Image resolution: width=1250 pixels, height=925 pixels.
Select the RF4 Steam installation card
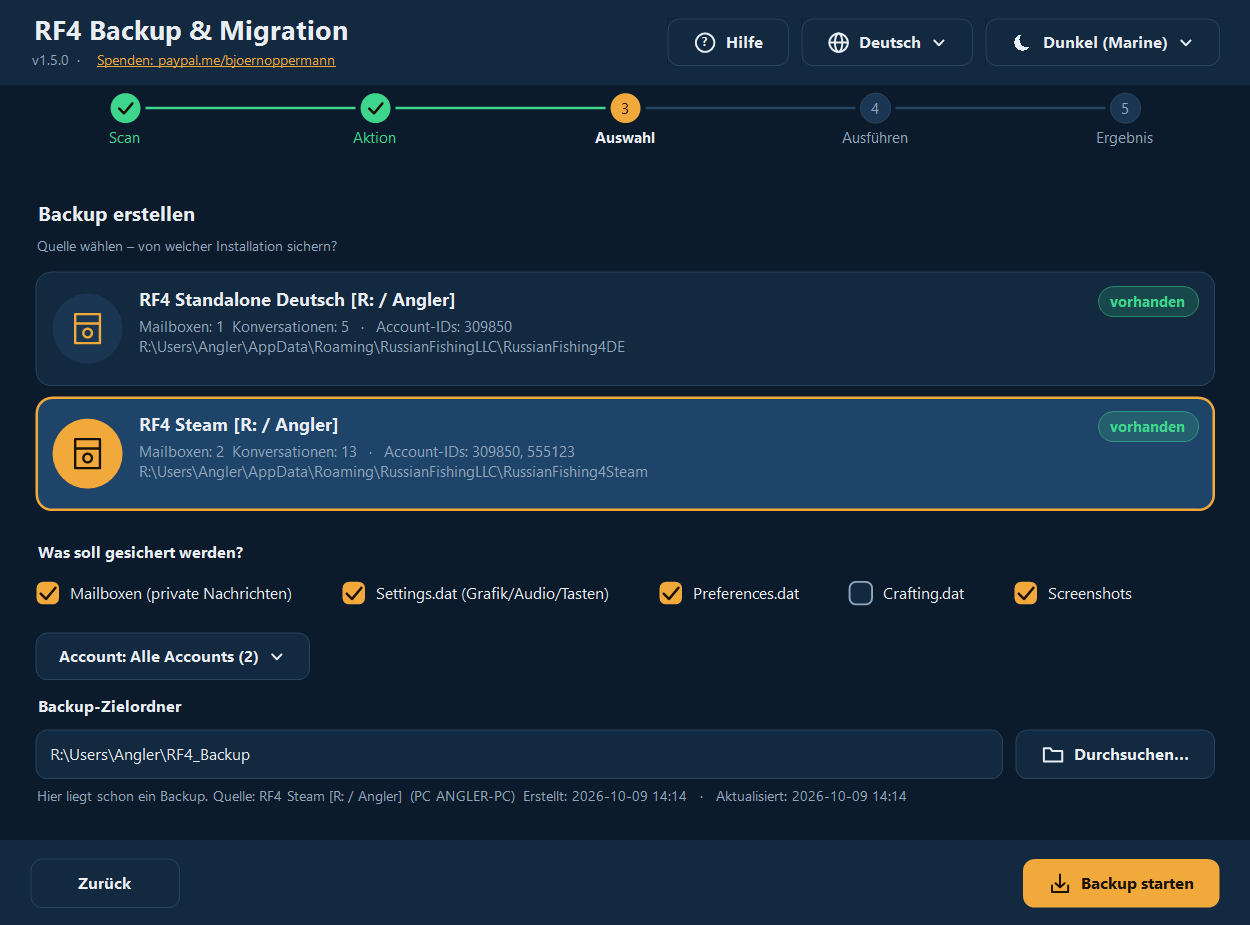point(625,454)
